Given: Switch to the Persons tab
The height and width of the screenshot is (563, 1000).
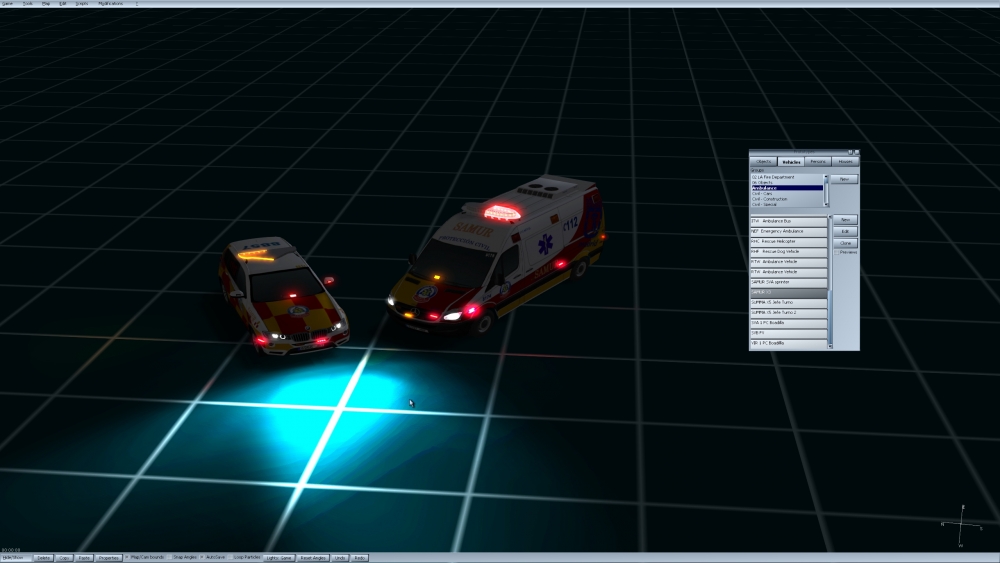Looking at the screenshot, I should click(x=818, y=162).
